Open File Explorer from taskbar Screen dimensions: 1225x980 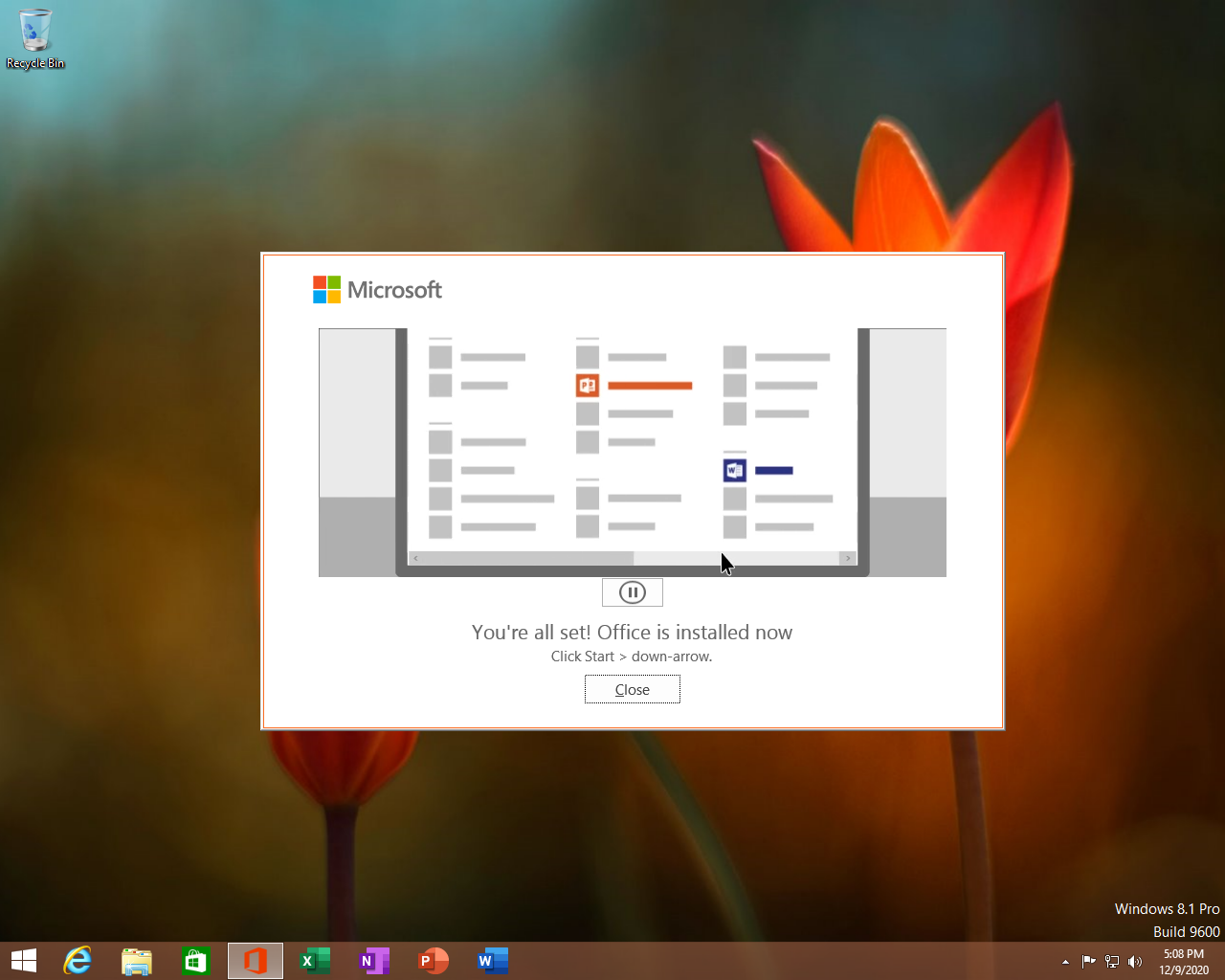coord(137,960)
